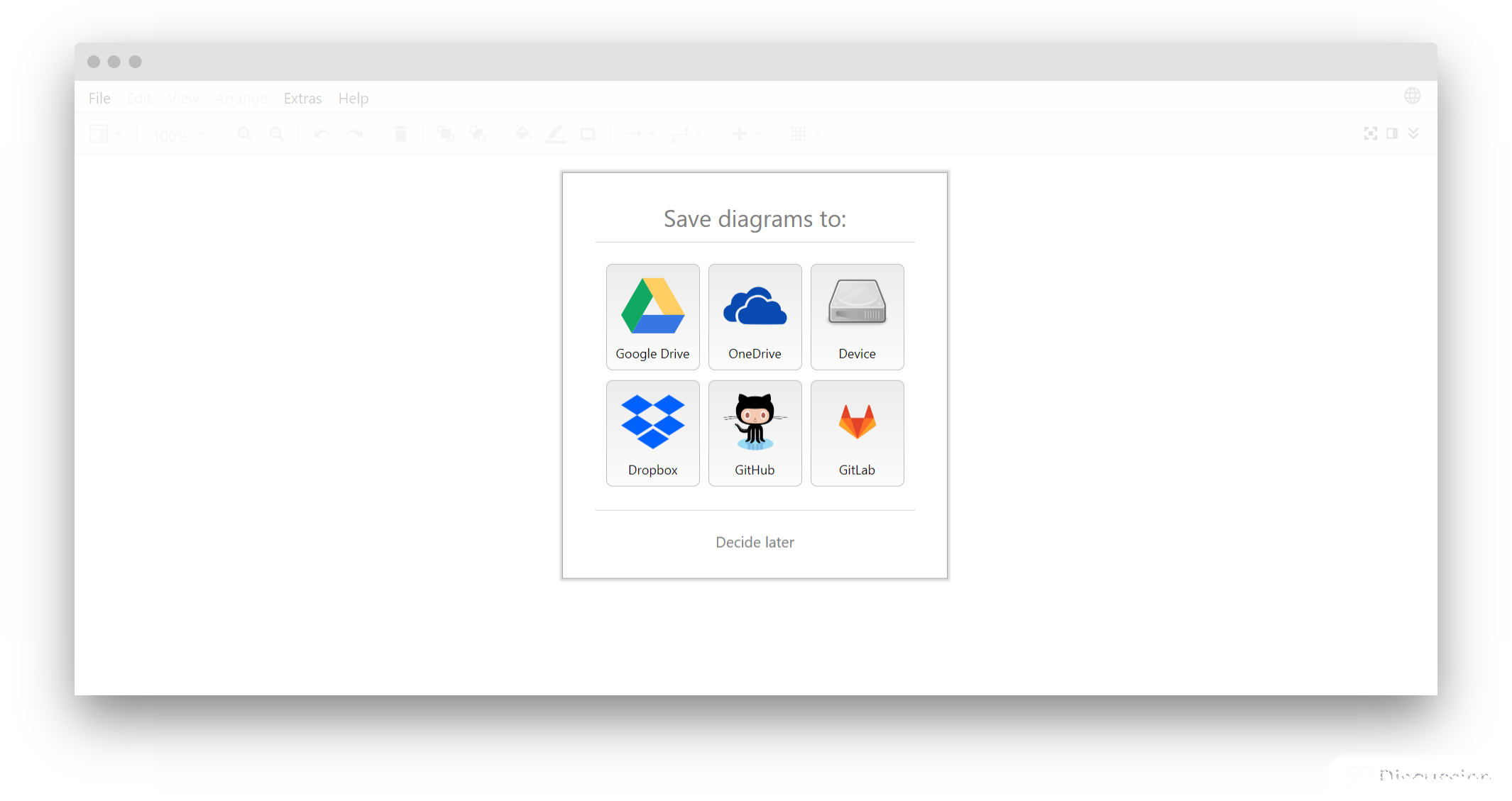
Task: Open the insert plus dropdown
Action: tap(747, 134)
